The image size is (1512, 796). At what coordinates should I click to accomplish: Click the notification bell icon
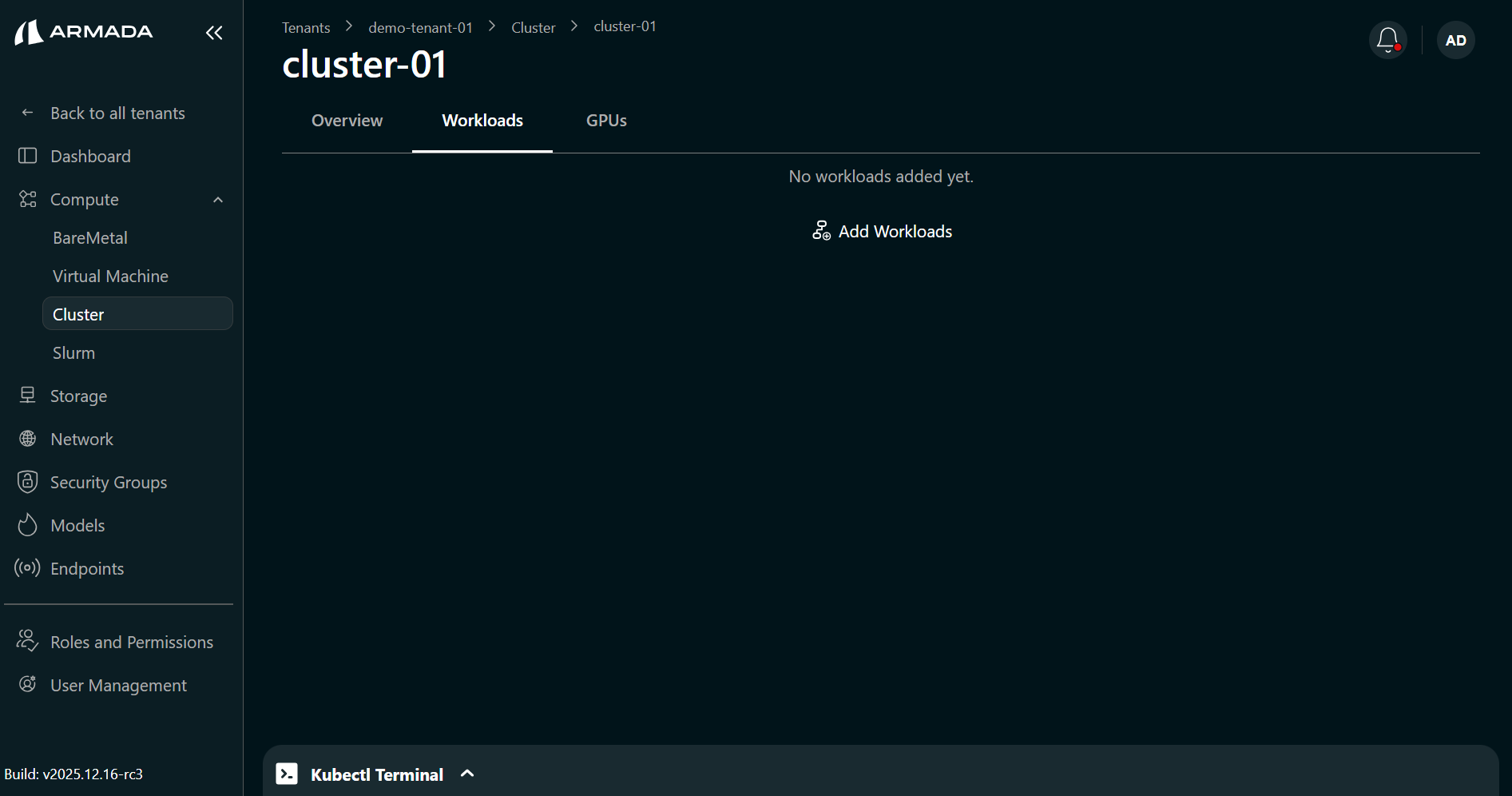[x=1387, y=40]
